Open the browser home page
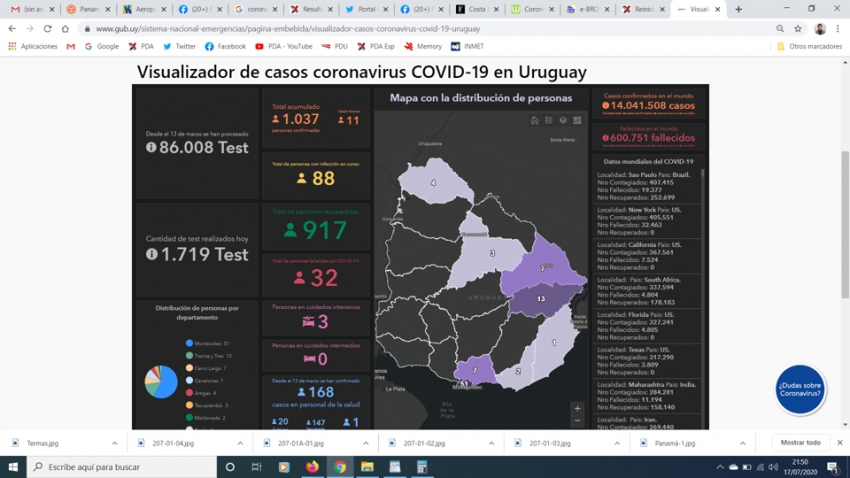 point(65,29)
